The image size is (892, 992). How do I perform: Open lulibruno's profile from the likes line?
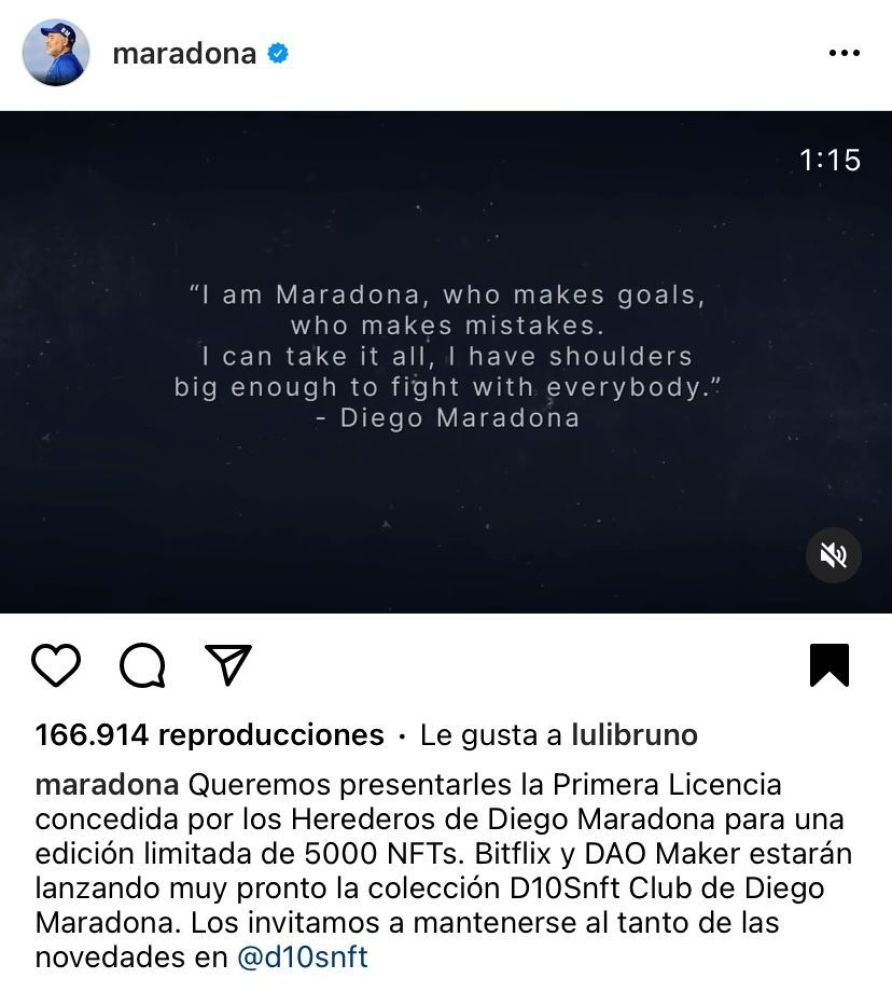coord(635,735)
